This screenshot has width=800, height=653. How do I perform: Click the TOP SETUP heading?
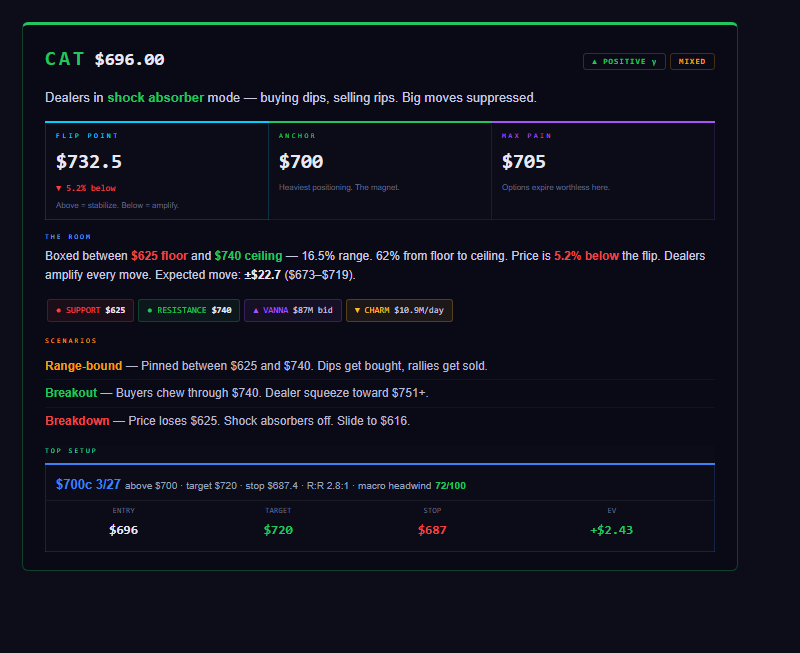(70, 450)
